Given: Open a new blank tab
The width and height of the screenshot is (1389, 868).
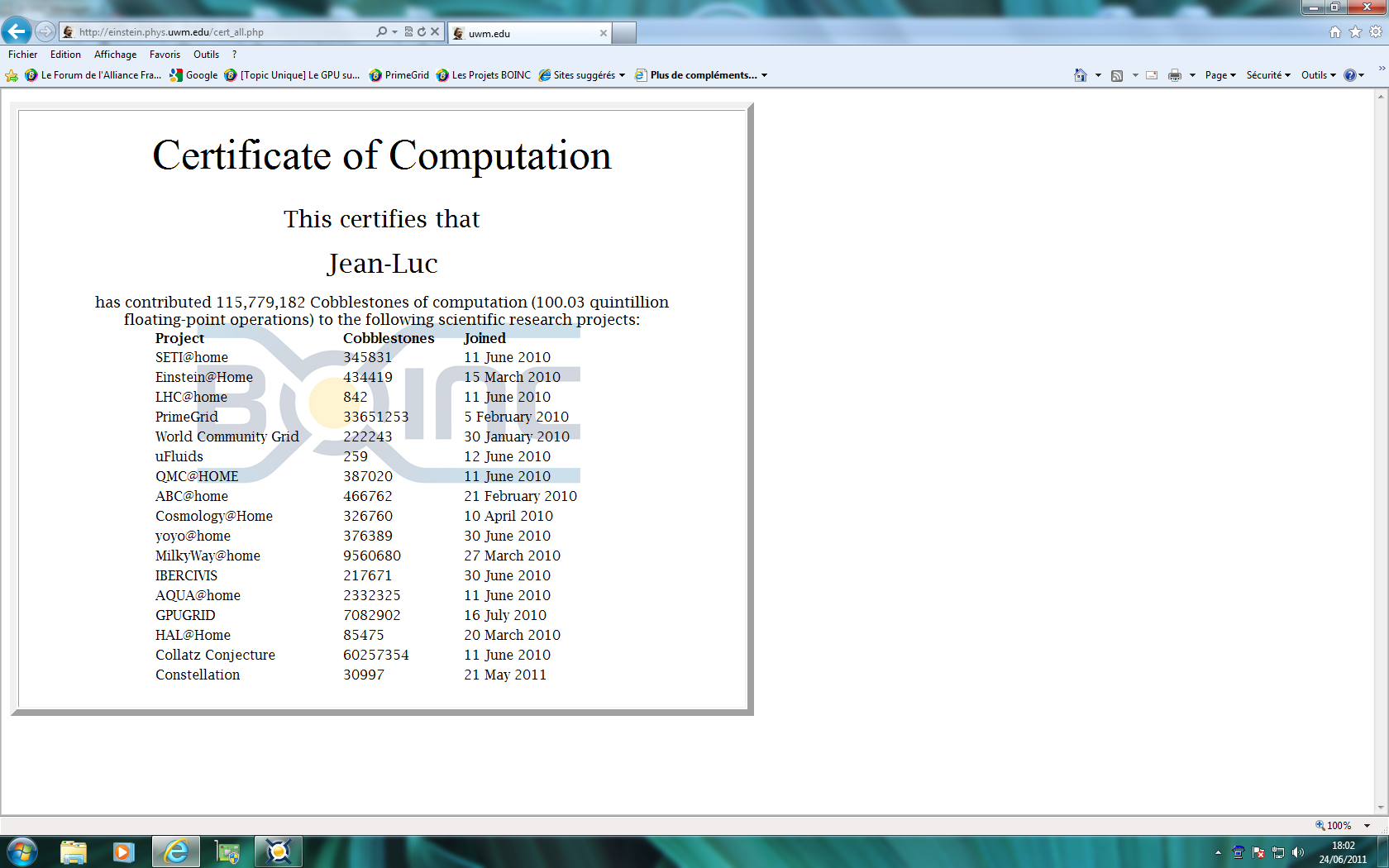Looking at the screenshot, I should pyautogui.click(x=624, y=33).
